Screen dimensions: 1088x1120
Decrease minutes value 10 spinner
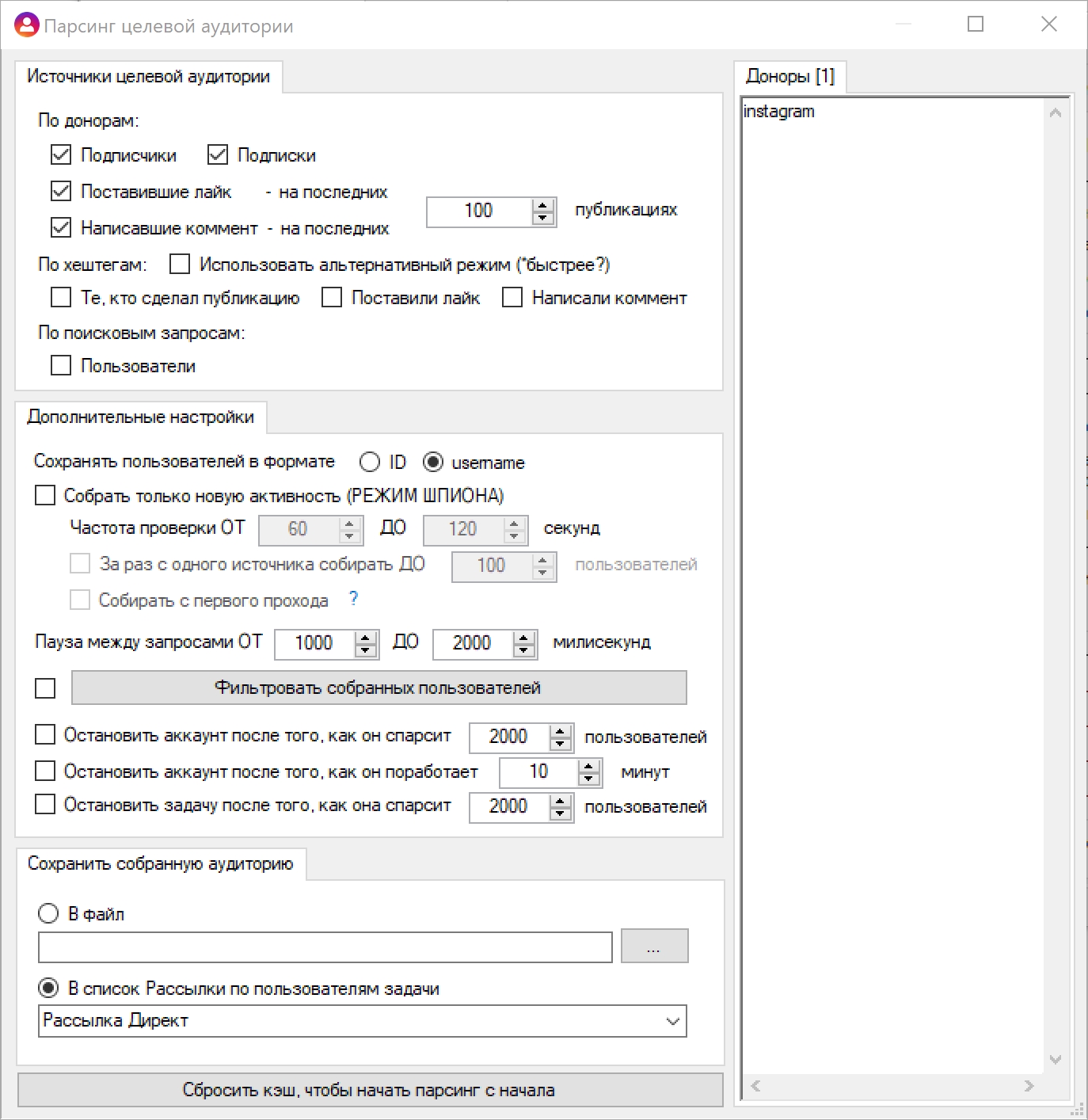(588, 779)
